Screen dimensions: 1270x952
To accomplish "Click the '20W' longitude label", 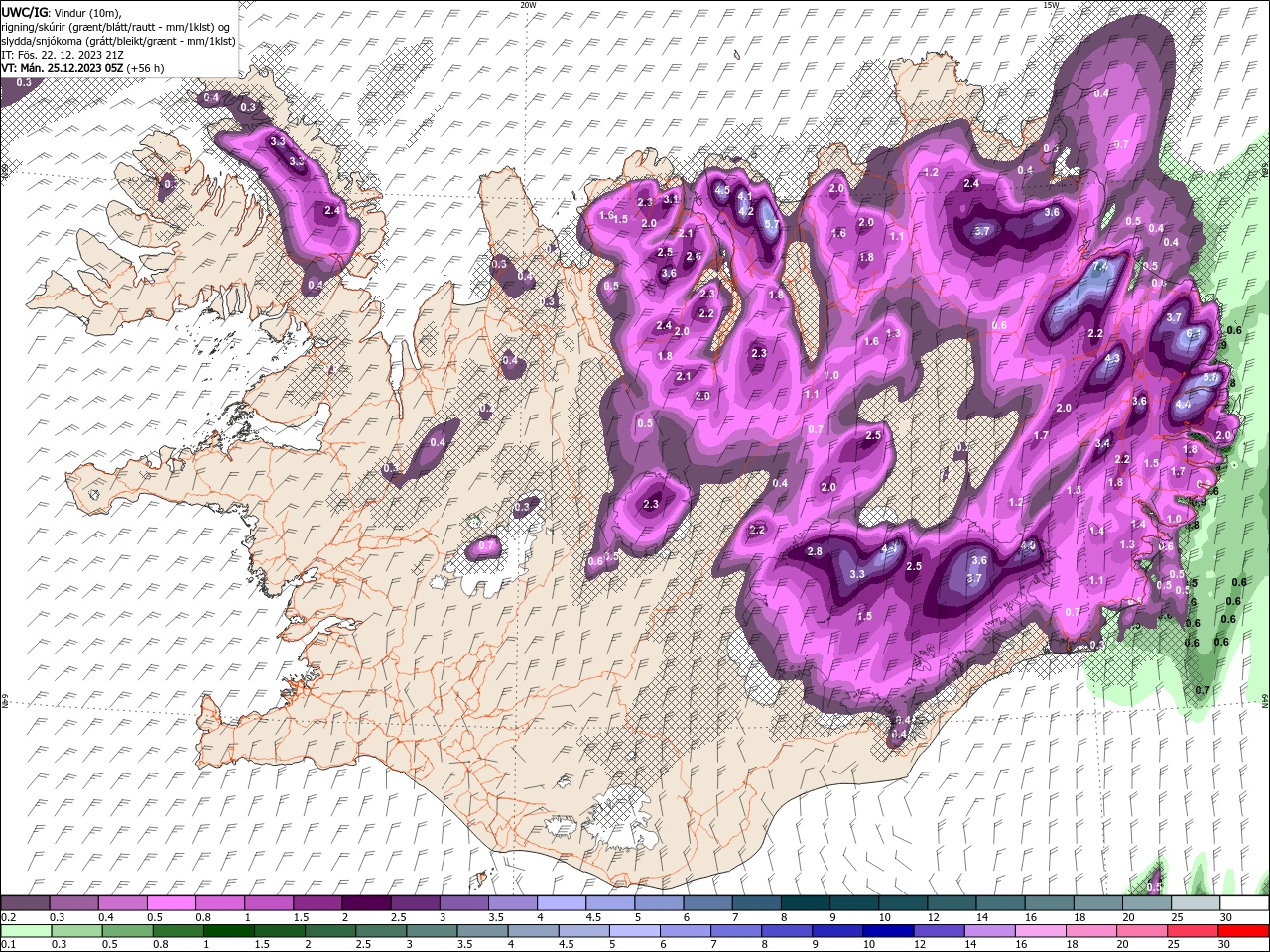I will [x=528, y=5].
